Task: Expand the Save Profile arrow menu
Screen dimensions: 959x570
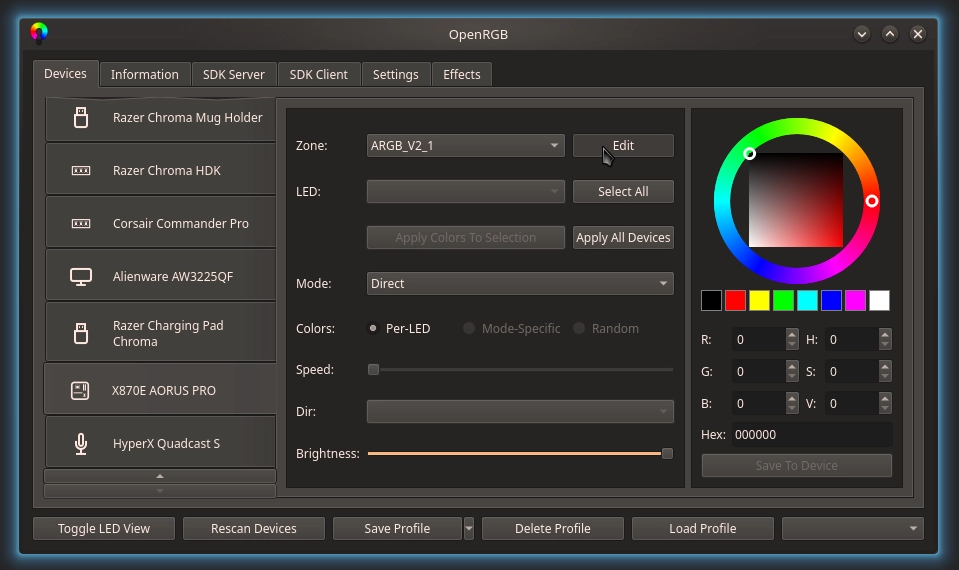Action: click(469, 528)
